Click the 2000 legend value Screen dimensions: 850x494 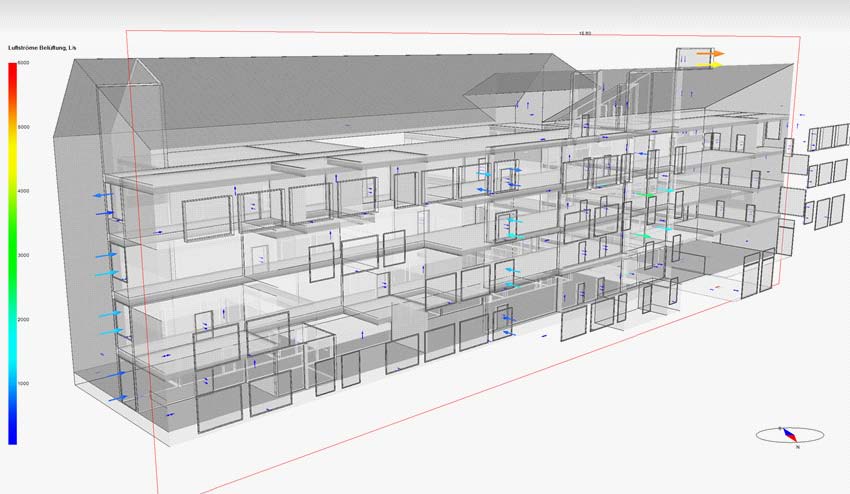pos(25,319)
